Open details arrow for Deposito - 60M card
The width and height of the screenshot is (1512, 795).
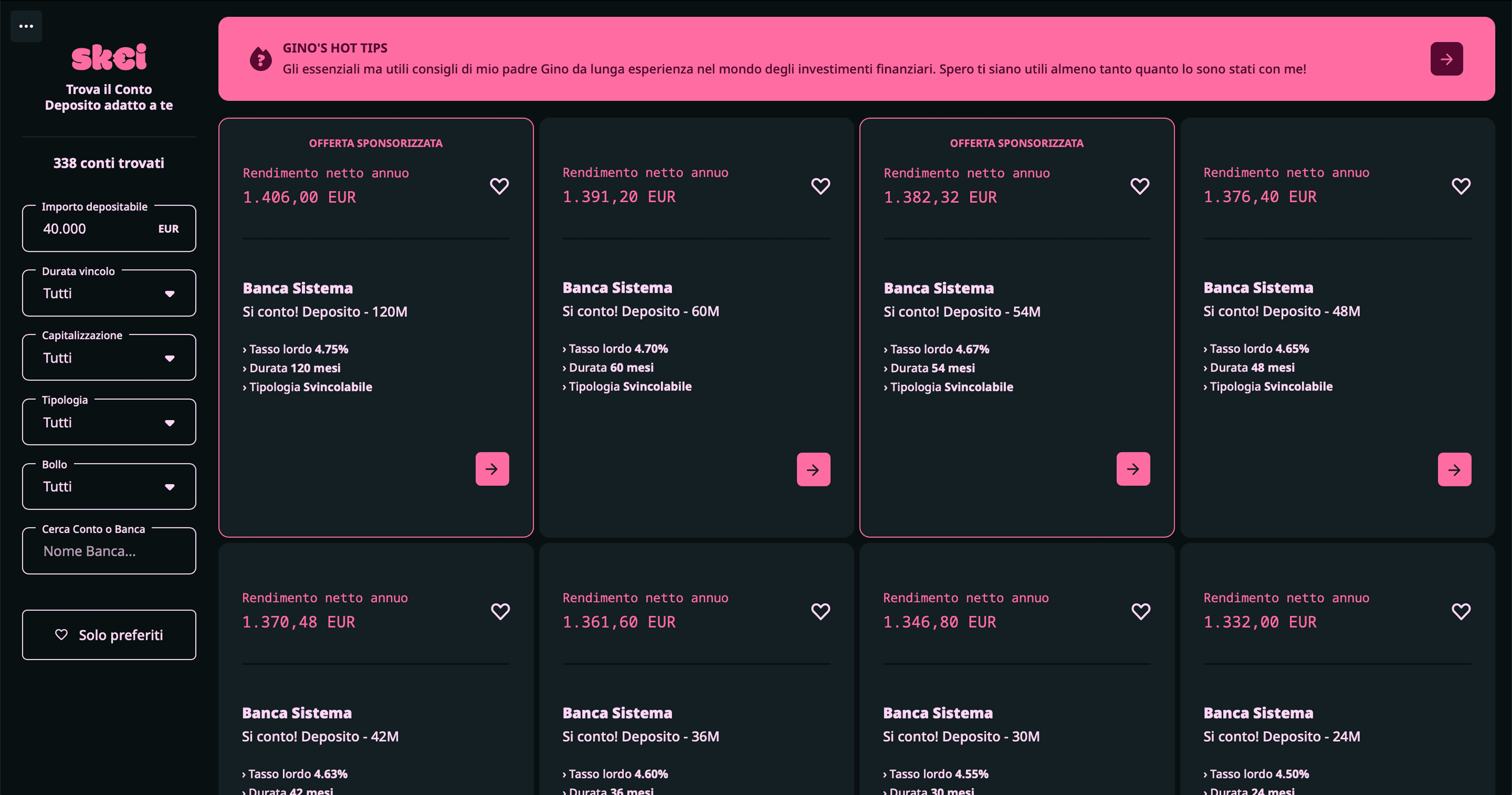pos(813,469)
